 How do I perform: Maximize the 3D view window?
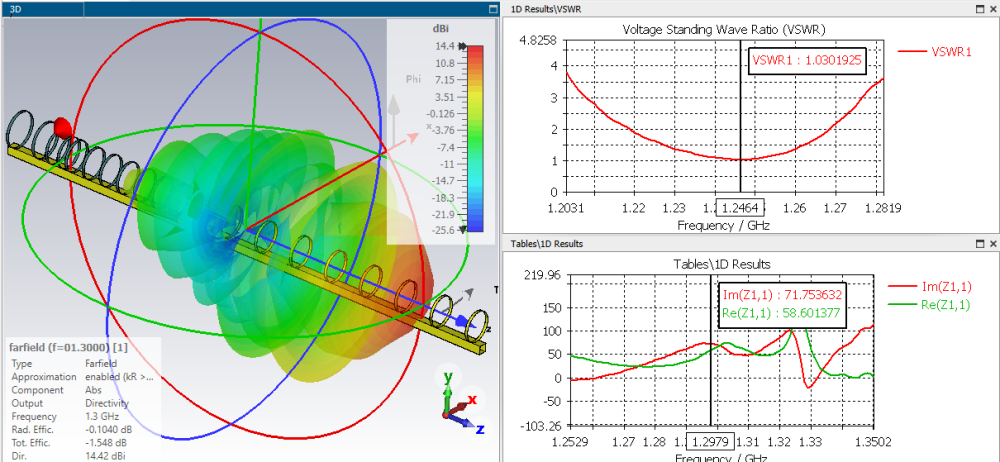click(492, 9)
